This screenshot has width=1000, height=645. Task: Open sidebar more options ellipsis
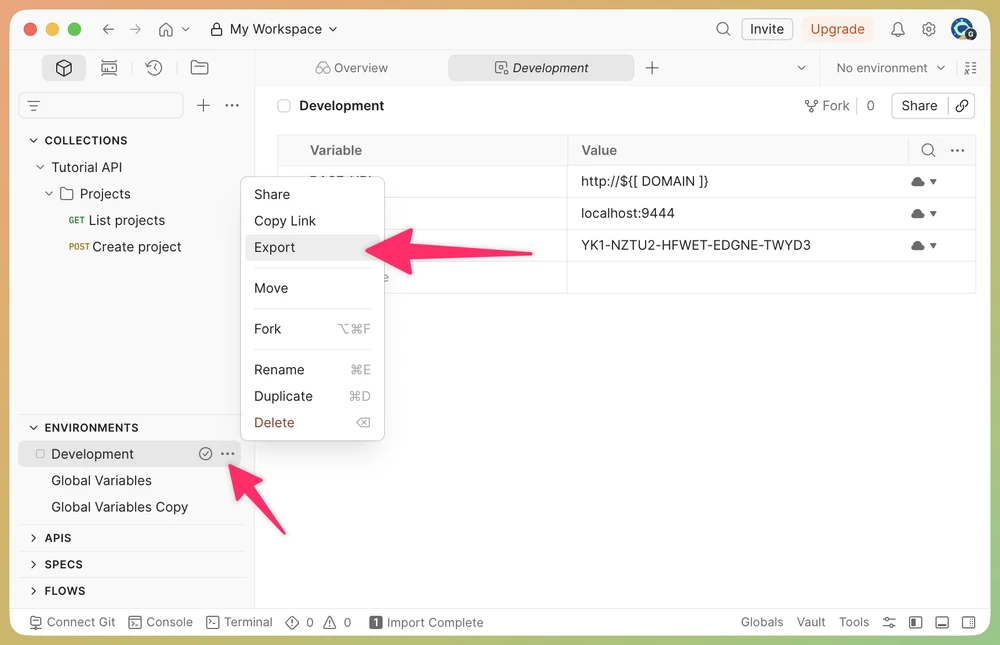click(x=232, y=105)
